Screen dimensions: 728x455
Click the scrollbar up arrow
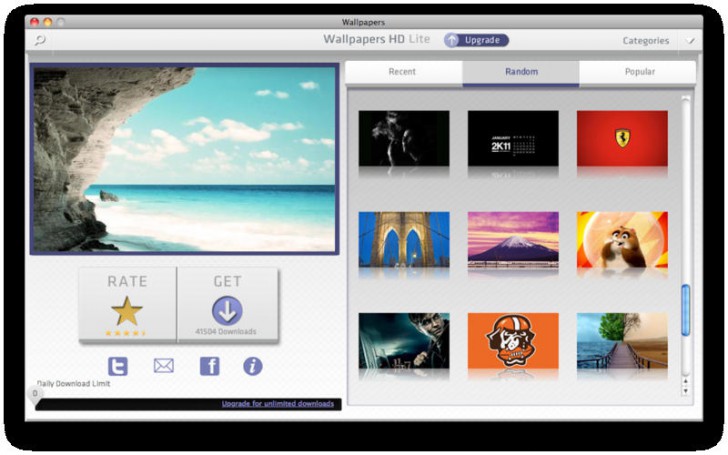[685, 381]
